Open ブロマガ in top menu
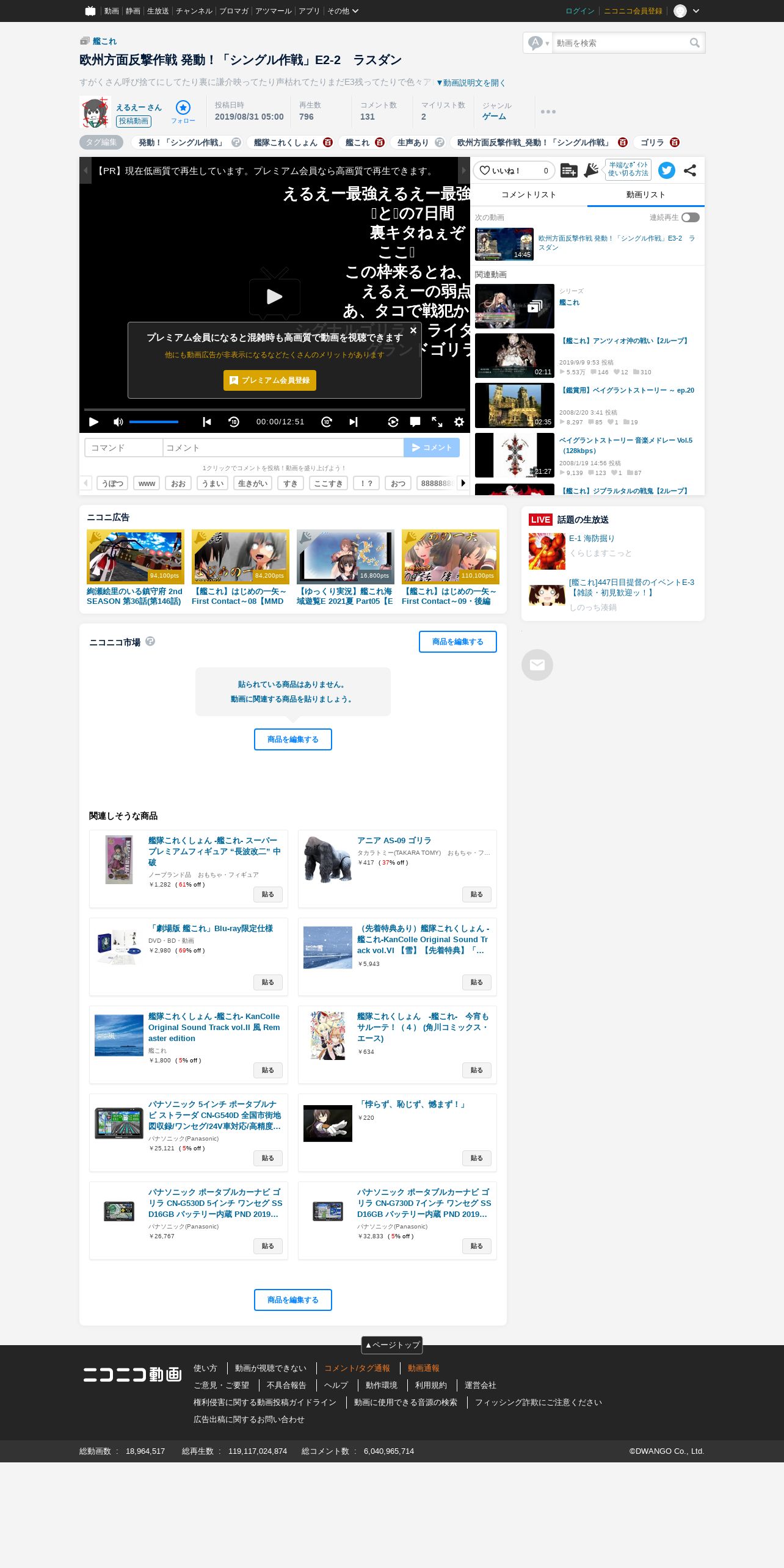Image resolution: width=784 pixels, height=1568 pixels. pyautogui.click(x=233, y=11)
